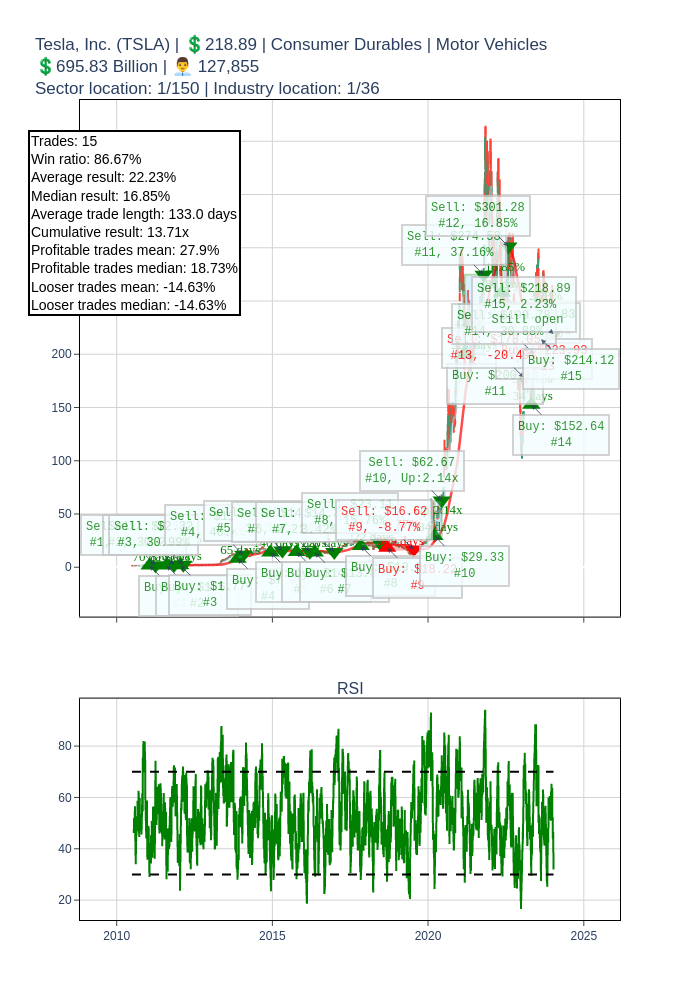
Task: Click the 'Motor Vehicles' industry text
Action: point(492,45)
